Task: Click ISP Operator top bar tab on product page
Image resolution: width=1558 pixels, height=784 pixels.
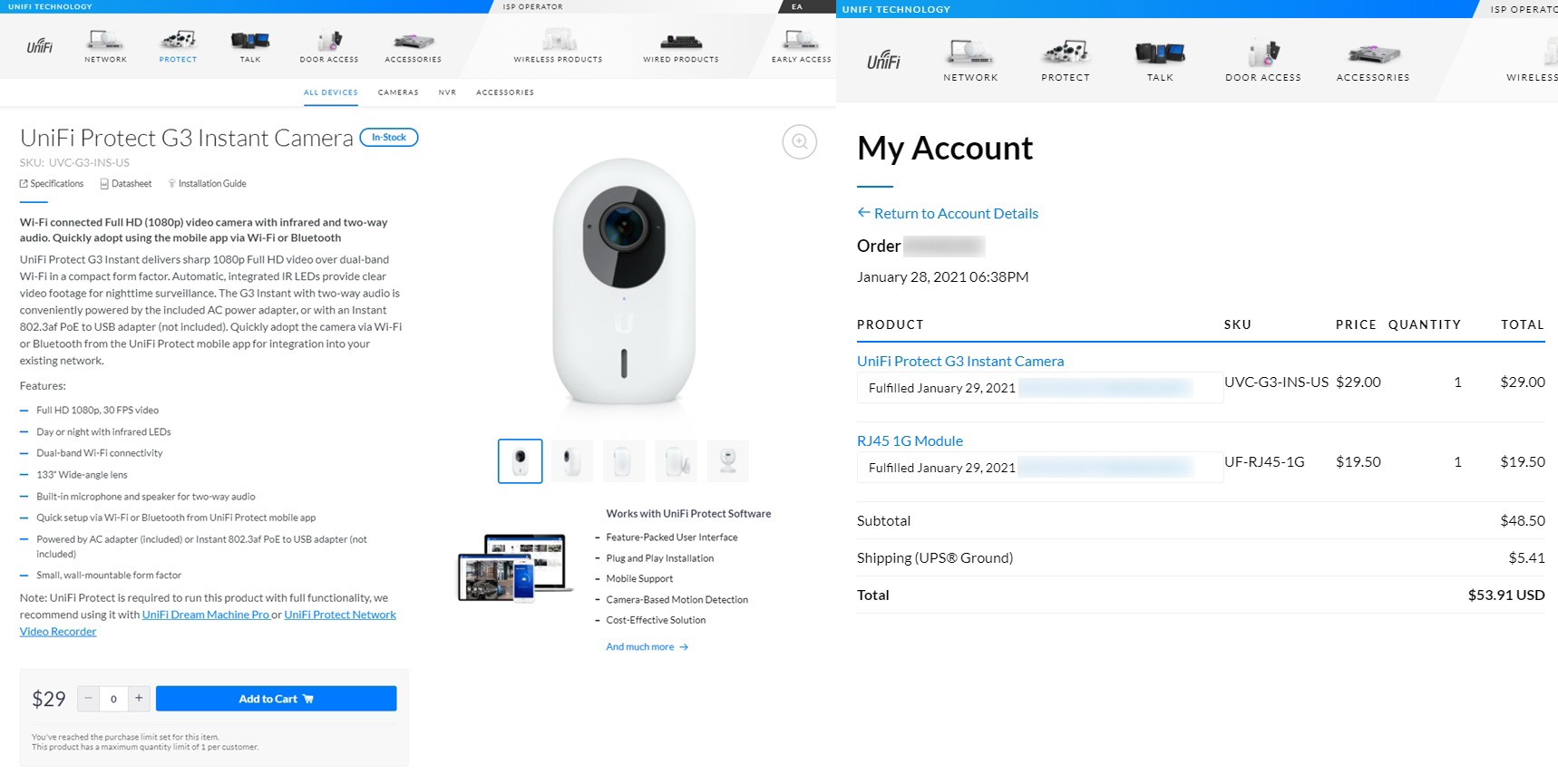Action: click(532, 6)
